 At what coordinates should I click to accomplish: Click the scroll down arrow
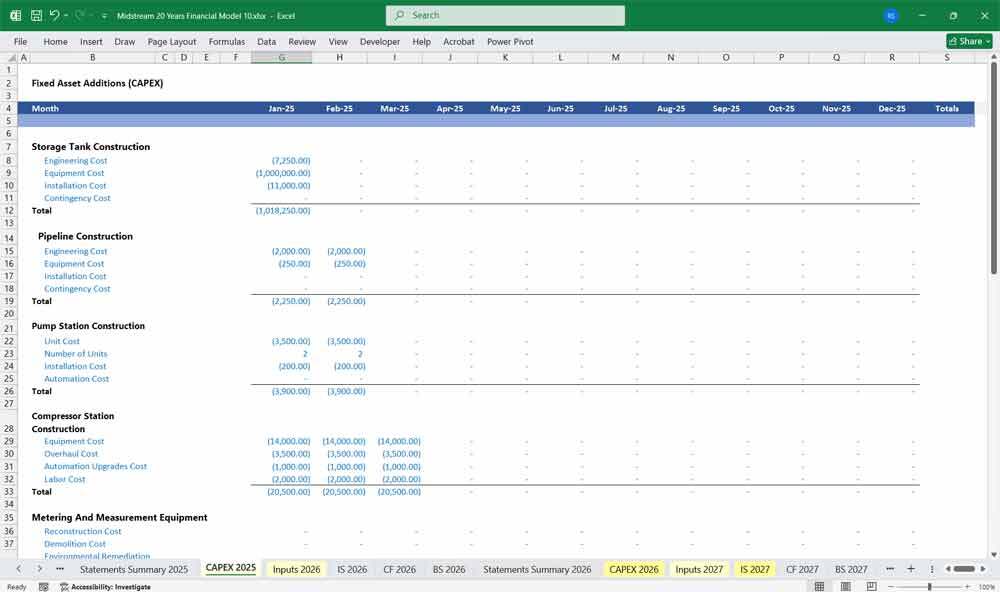[x=994, y=555]
